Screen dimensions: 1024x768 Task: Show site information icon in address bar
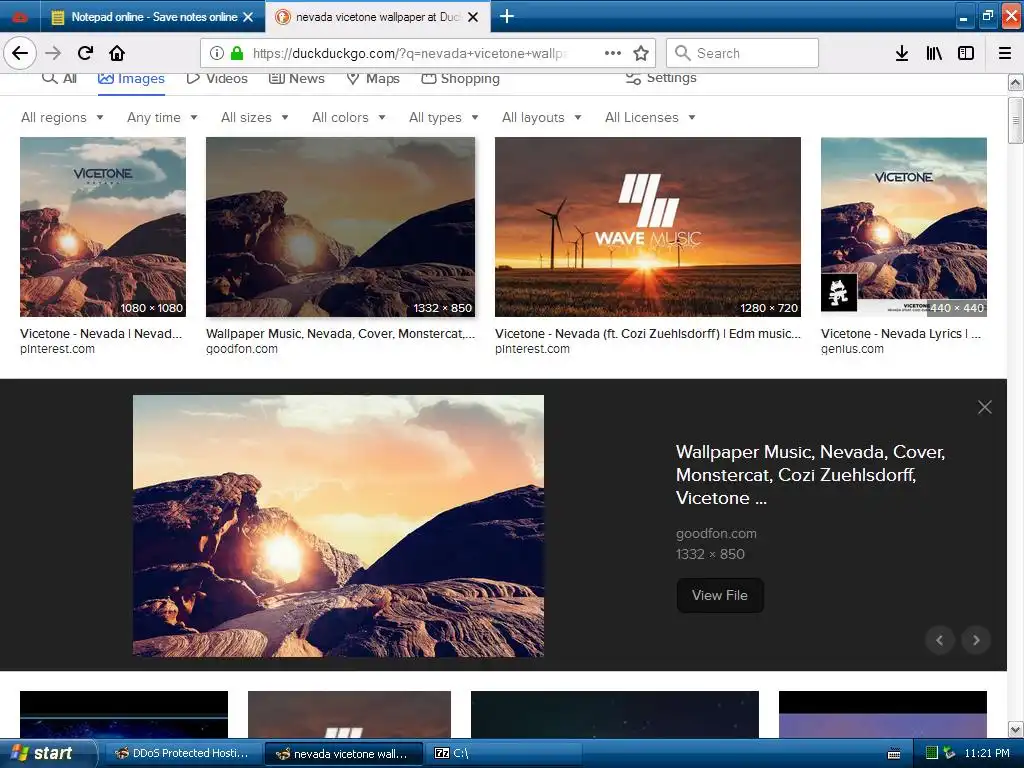[x=216, y=53]
